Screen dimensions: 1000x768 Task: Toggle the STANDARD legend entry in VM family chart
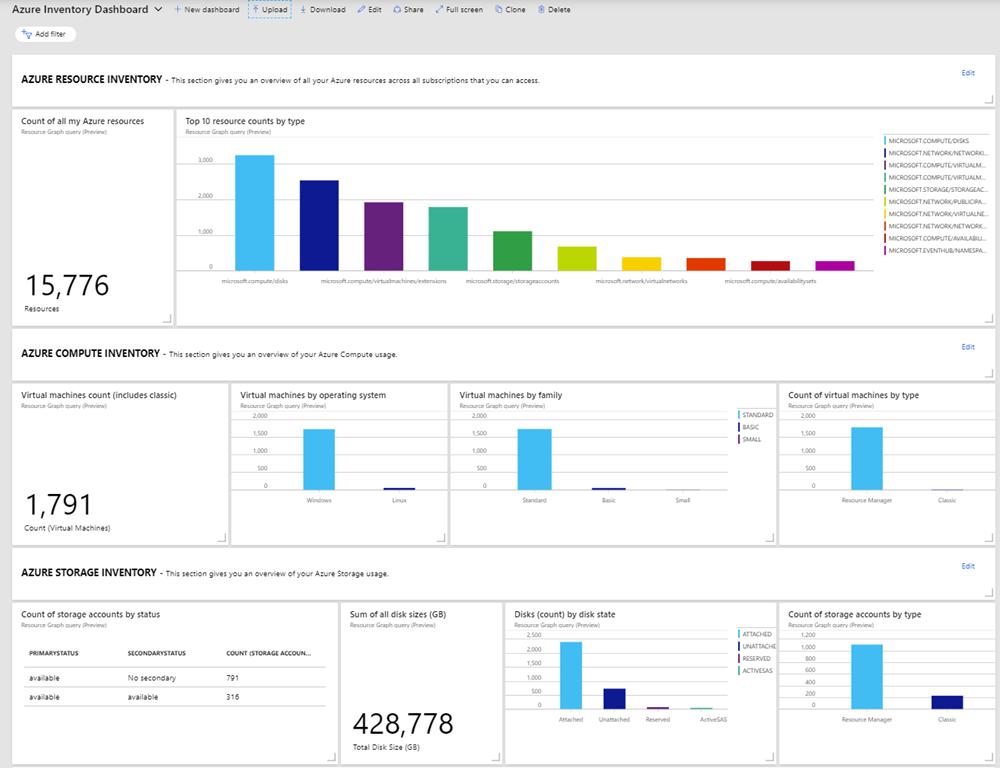pos(757,415)
